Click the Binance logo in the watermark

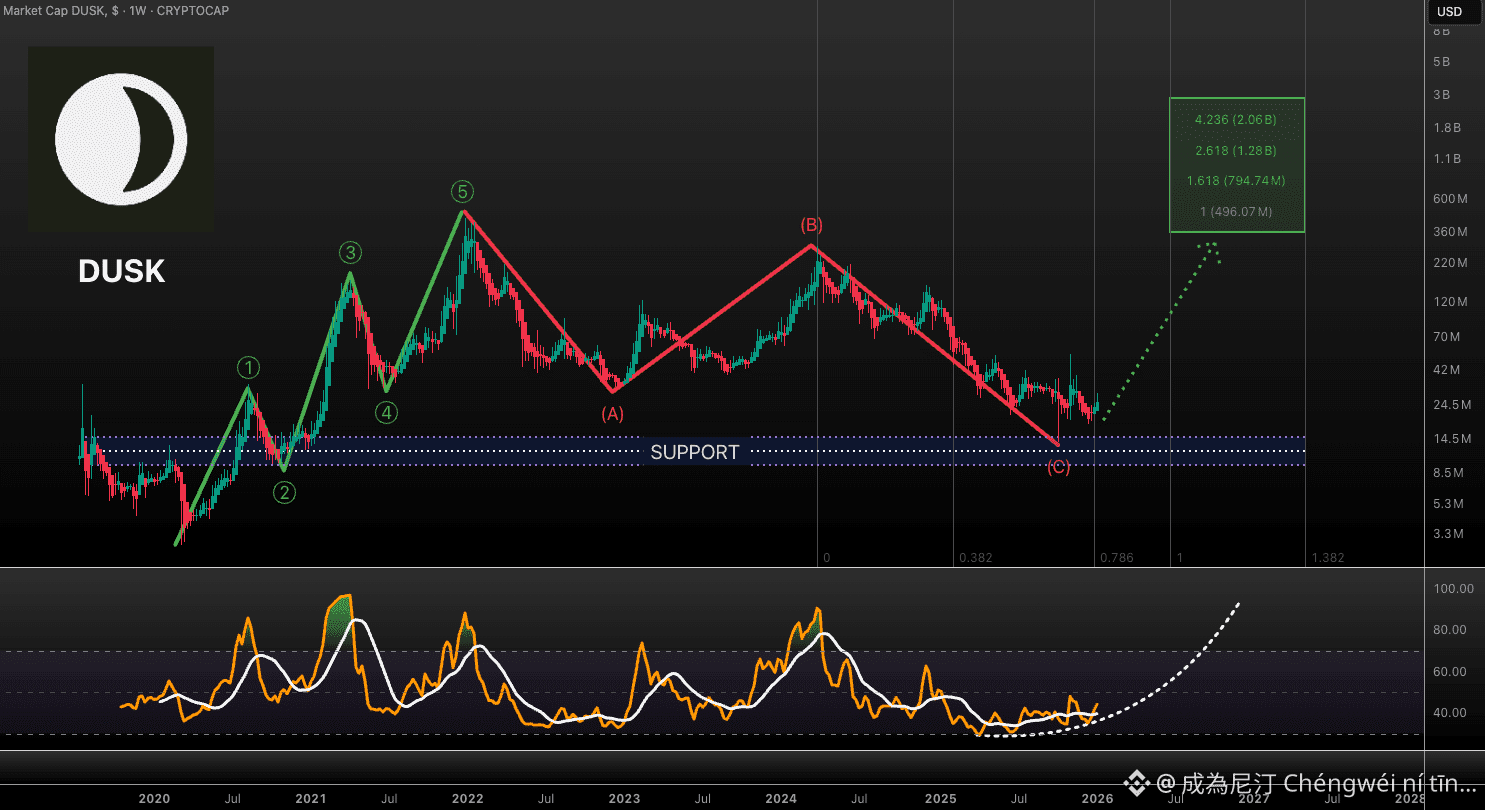click(x=1137, y=781)
